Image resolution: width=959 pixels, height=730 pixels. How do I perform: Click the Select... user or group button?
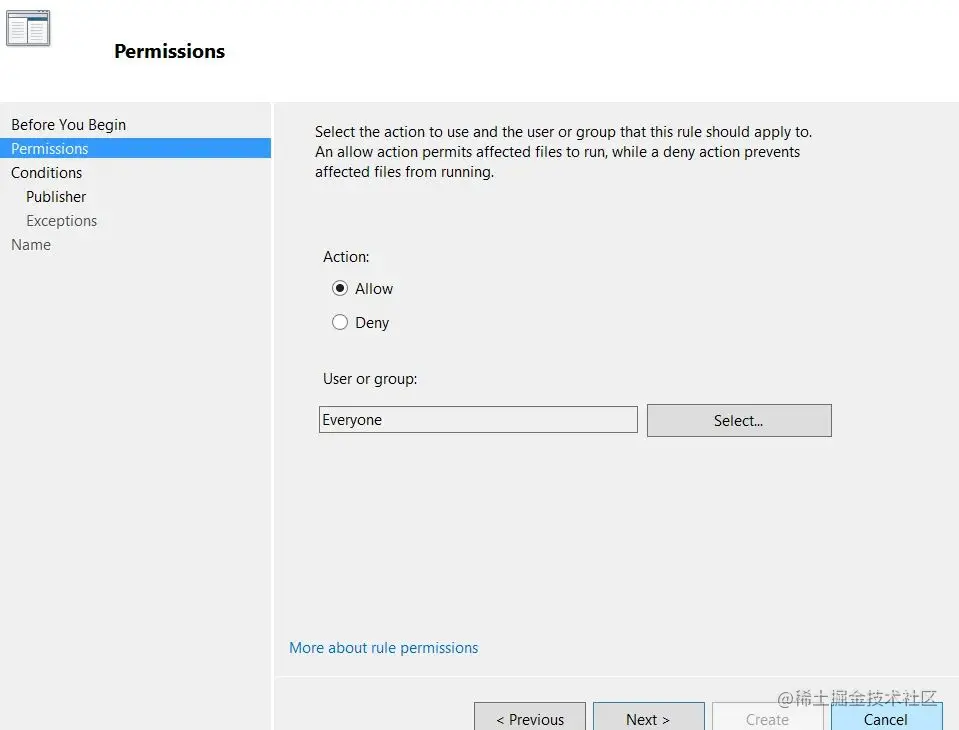pos(739,421)
